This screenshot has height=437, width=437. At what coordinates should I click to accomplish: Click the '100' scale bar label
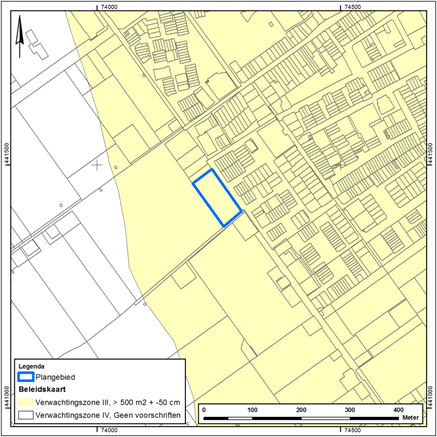pyautogui.click(x=252, y=410)
